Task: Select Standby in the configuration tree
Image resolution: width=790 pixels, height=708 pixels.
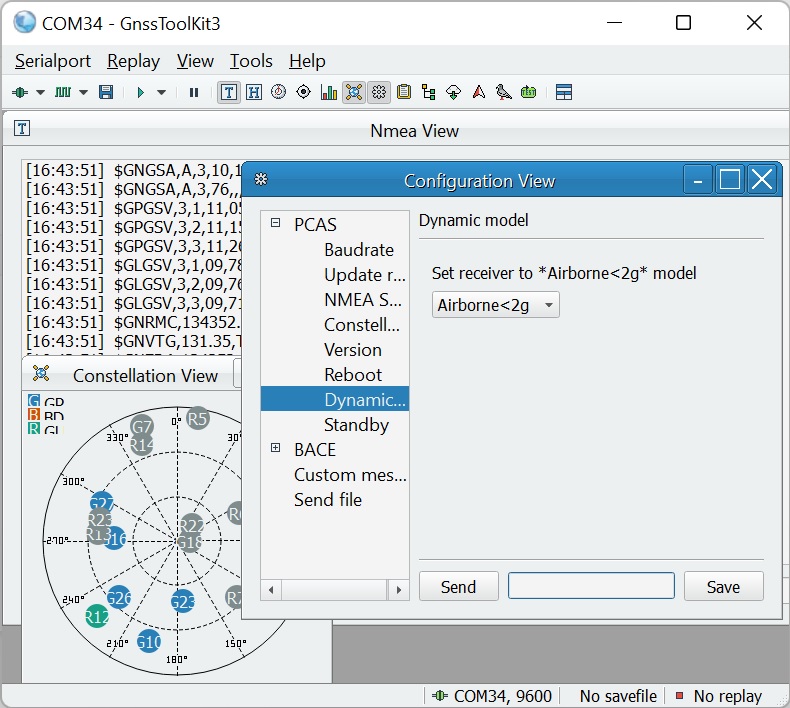Action: click(x=356, y=425)
